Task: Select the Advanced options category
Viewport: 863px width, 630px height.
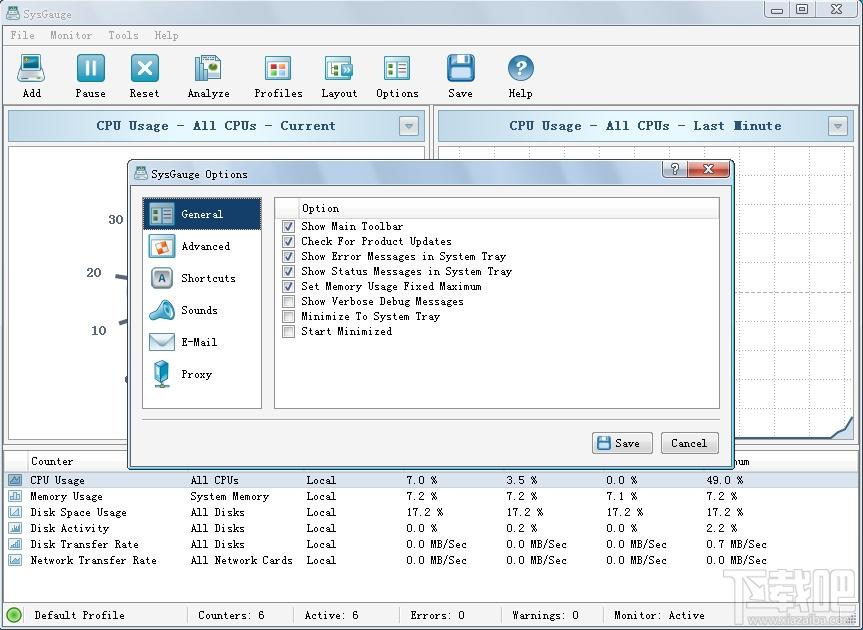Action: [x=201, y=246]
